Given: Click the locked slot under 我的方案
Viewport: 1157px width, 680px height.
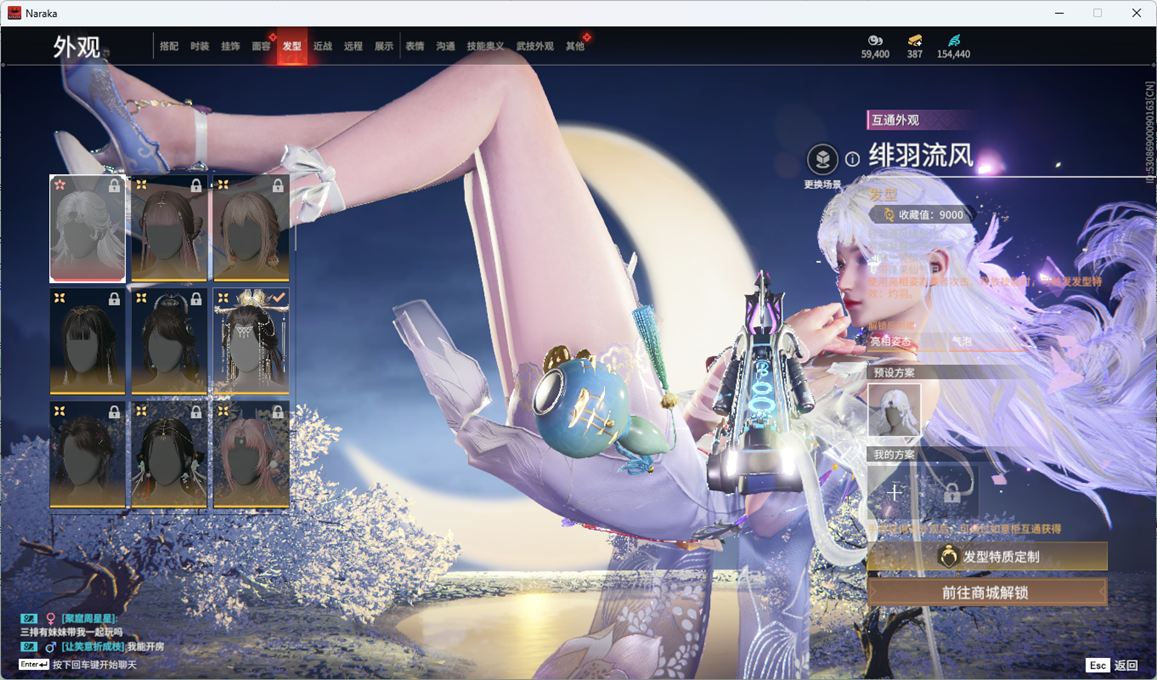Looking at the screenshot, I should [x=951, y=491].
